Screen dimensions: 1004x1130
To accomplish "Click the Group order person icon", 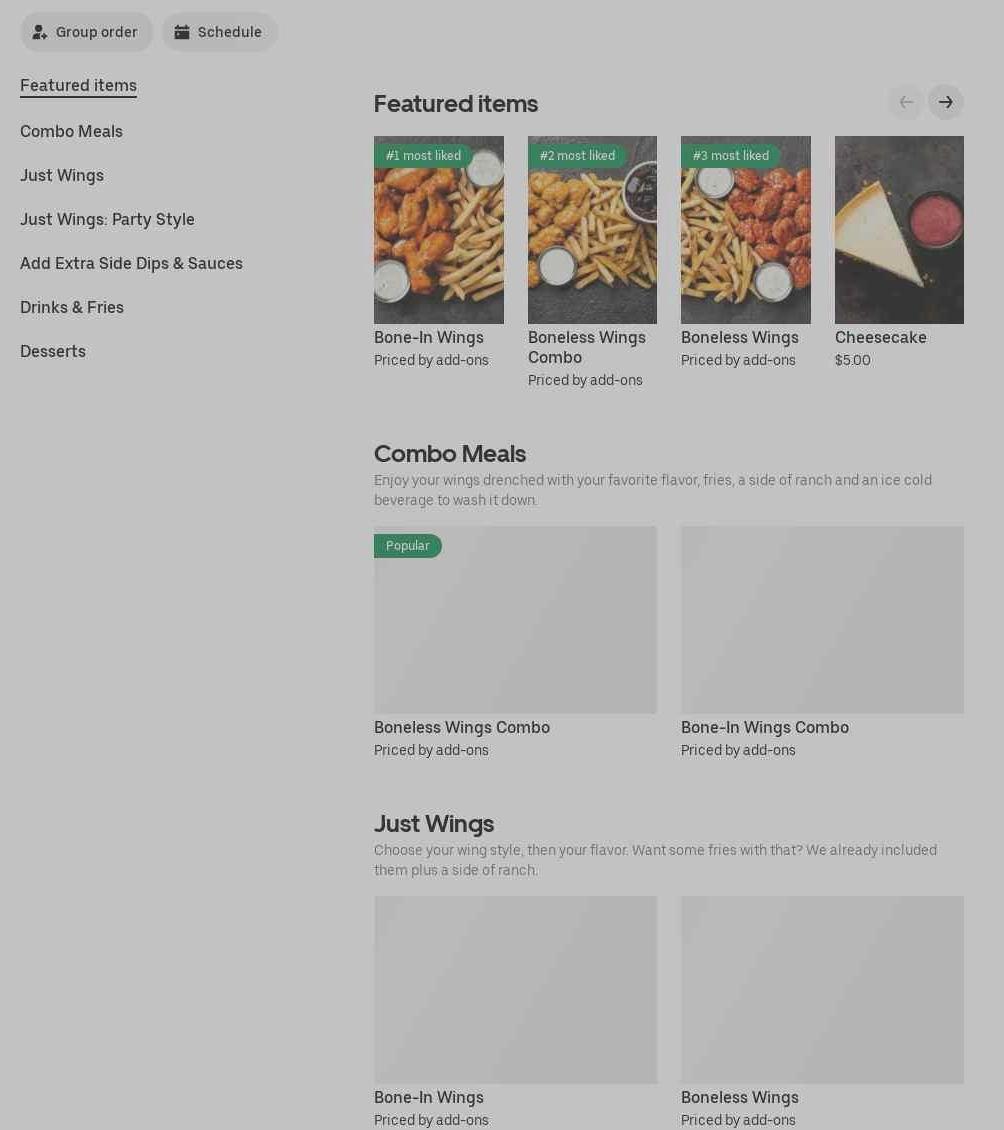I will click(x=40, y=32).
